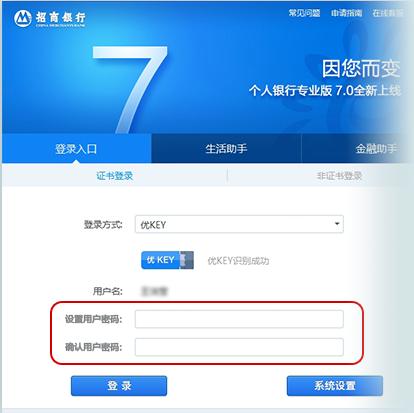Click the China Merchants Bank round logo icon
Image resolution: width=414 pixels, height=413 pixels.
click(23, 18)
